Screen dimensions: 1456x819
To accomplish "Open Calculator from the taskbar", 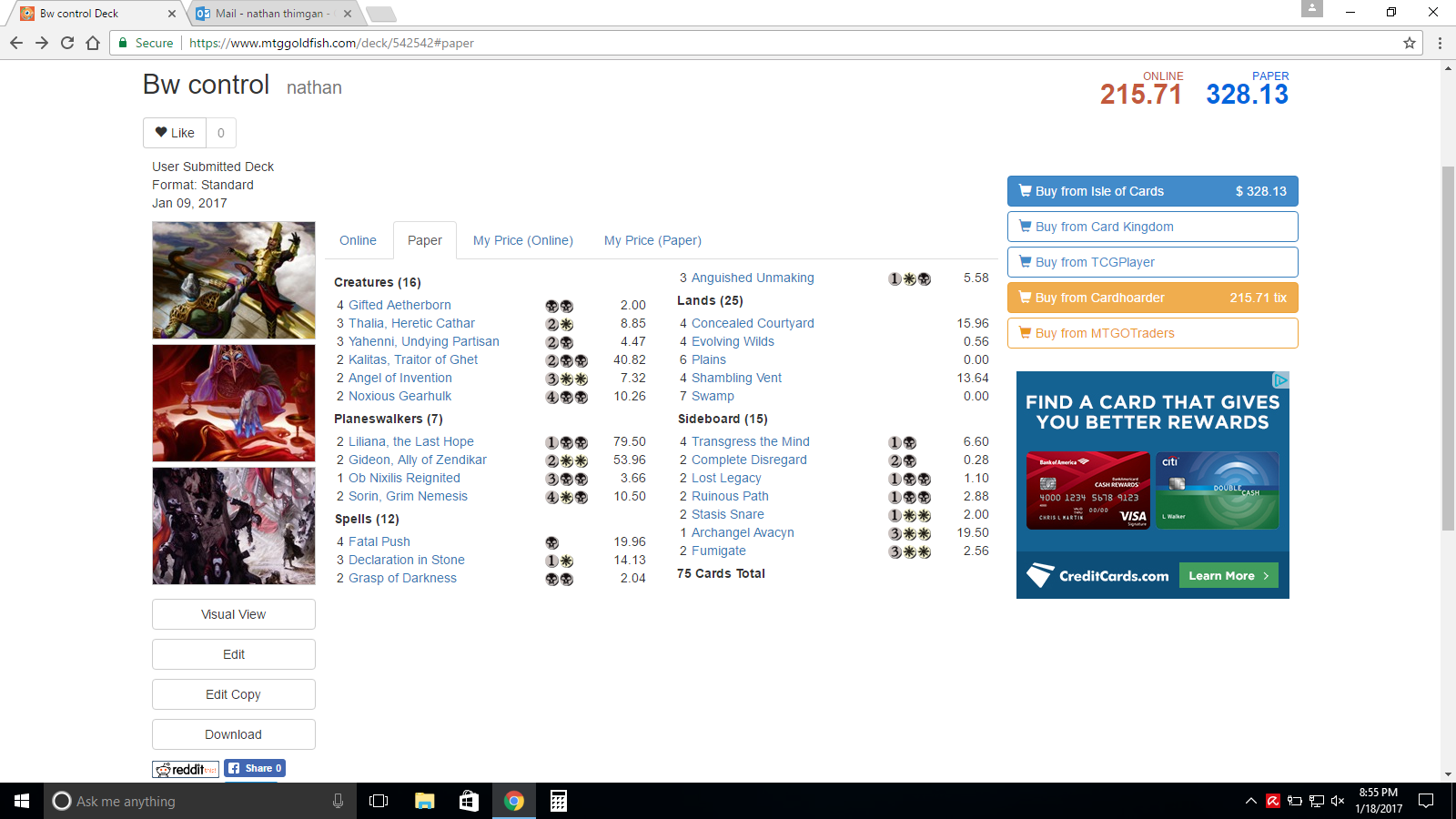I will click(559, 801).
